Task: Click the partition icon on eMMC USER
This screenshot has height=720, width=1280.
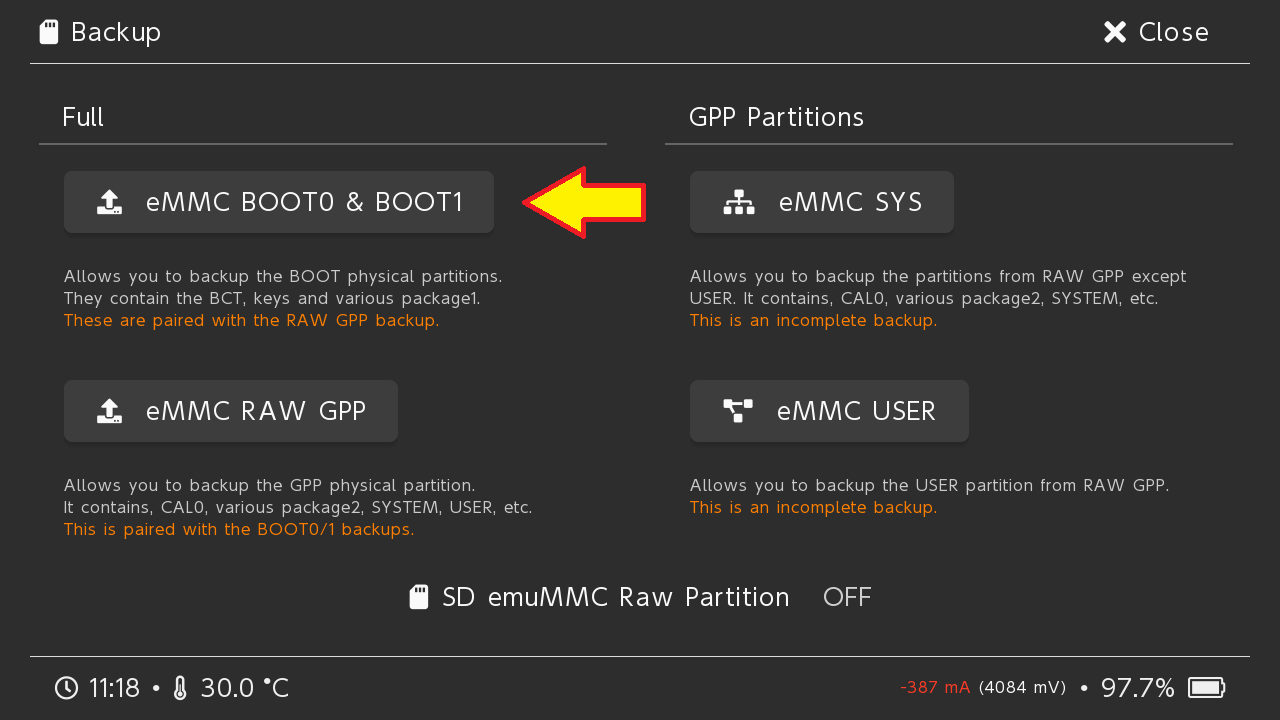Action: pos(738,411)
